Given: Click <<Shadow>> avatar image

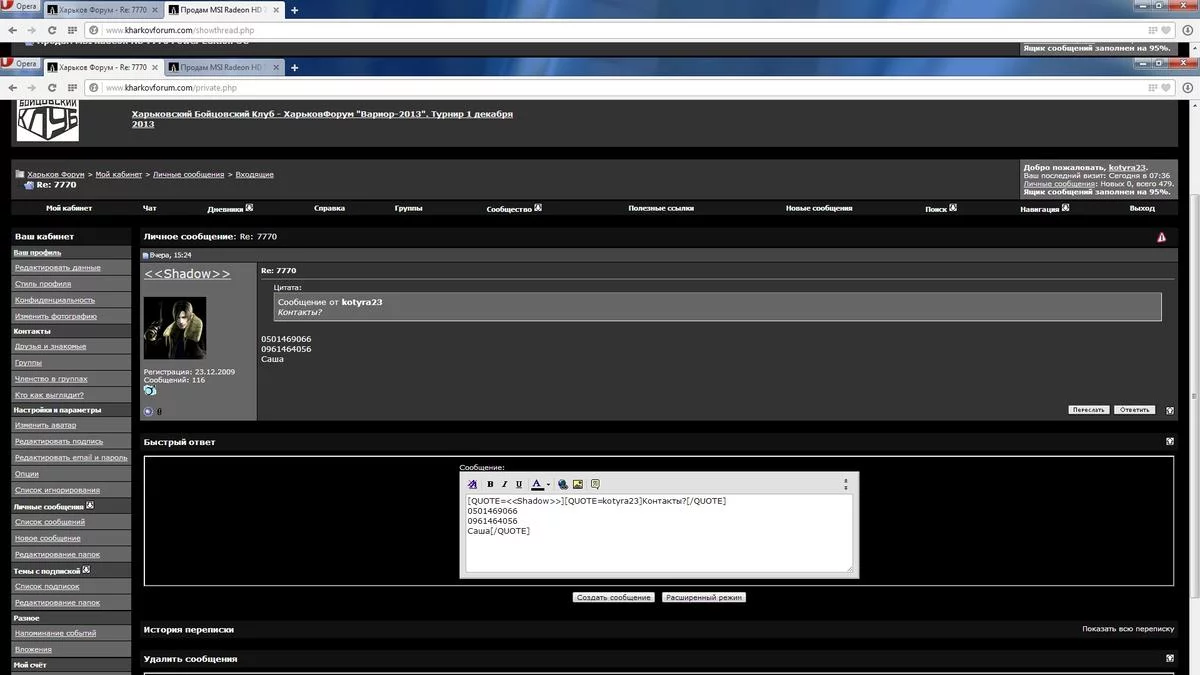Looking at the screenshot, I should (x=175, y=328).
